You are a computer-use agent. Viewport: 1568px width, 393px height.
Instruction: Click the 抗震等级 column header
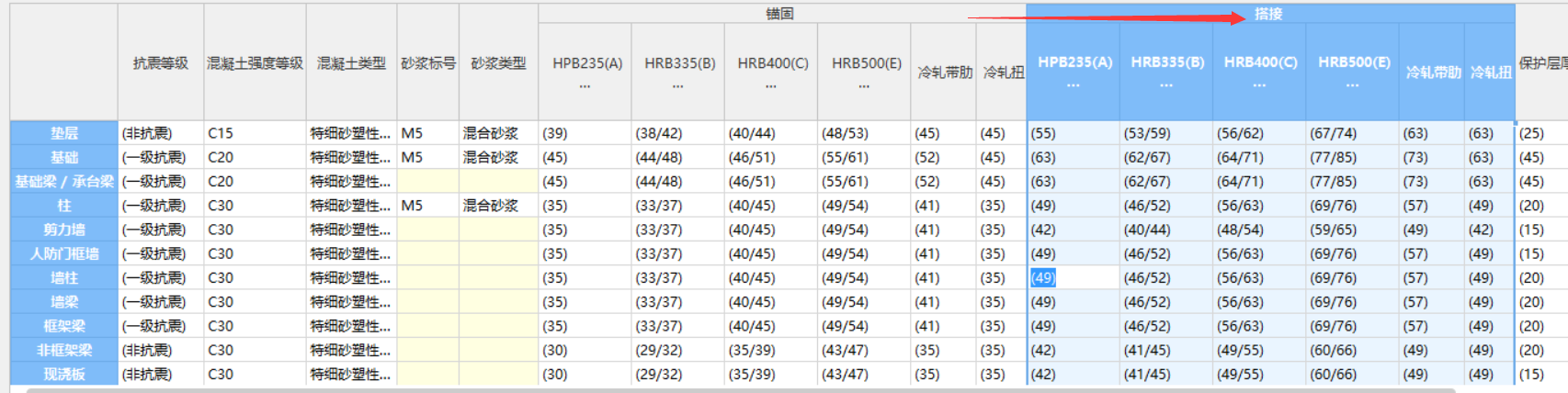(160, 63)
